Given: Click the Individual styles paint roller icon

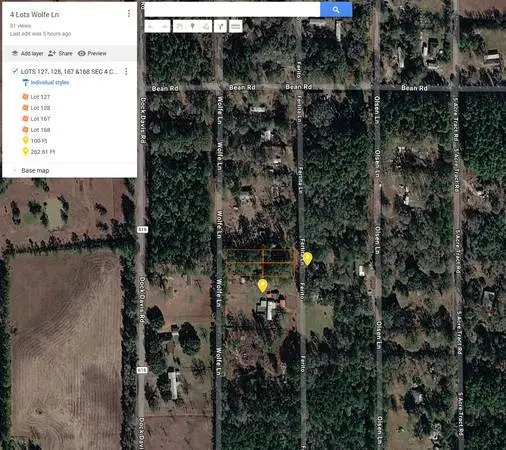Looking at the screenshot, I should tap(25, 82).
